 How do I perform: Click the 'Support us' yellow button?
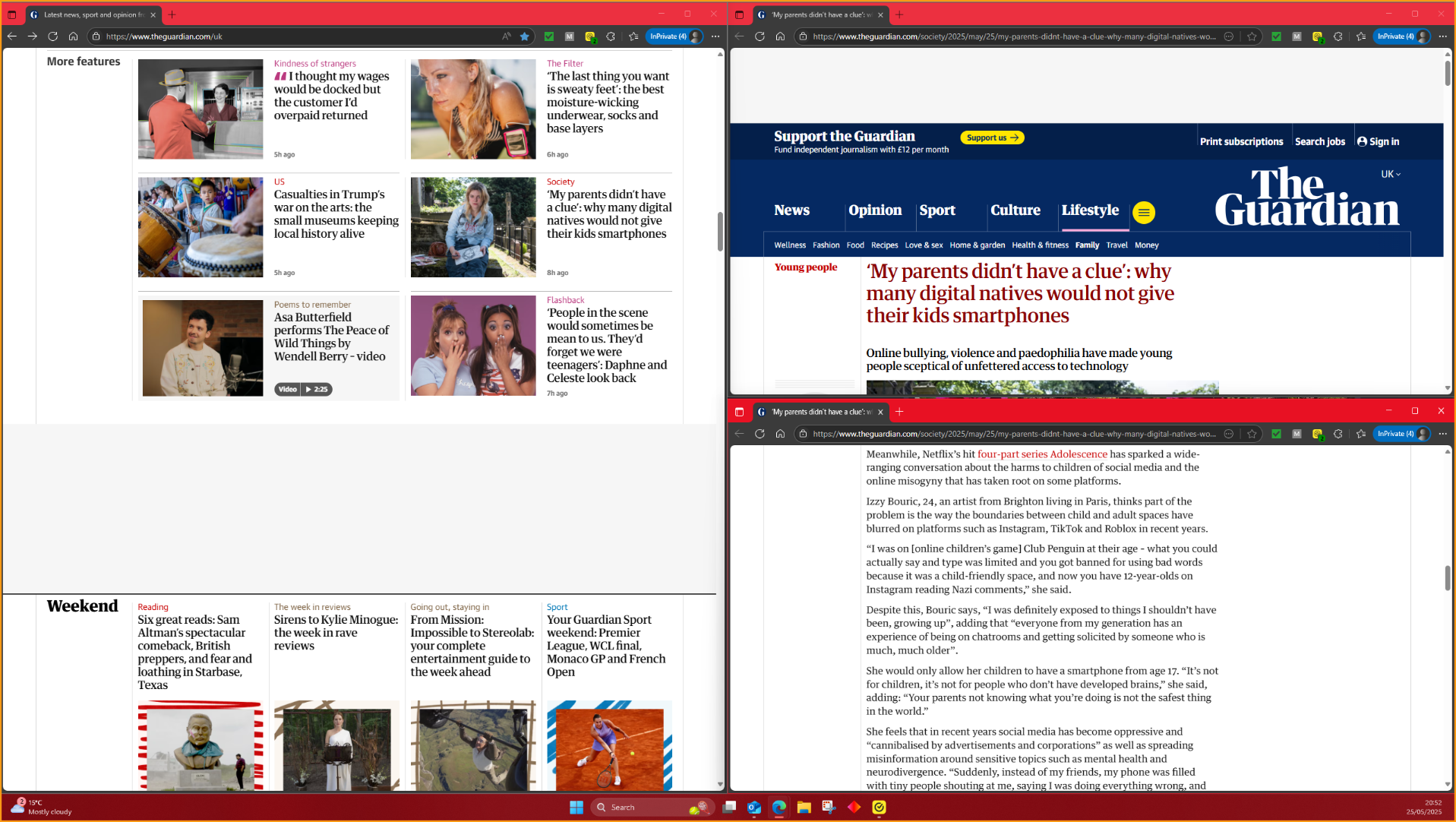point(992,138)
